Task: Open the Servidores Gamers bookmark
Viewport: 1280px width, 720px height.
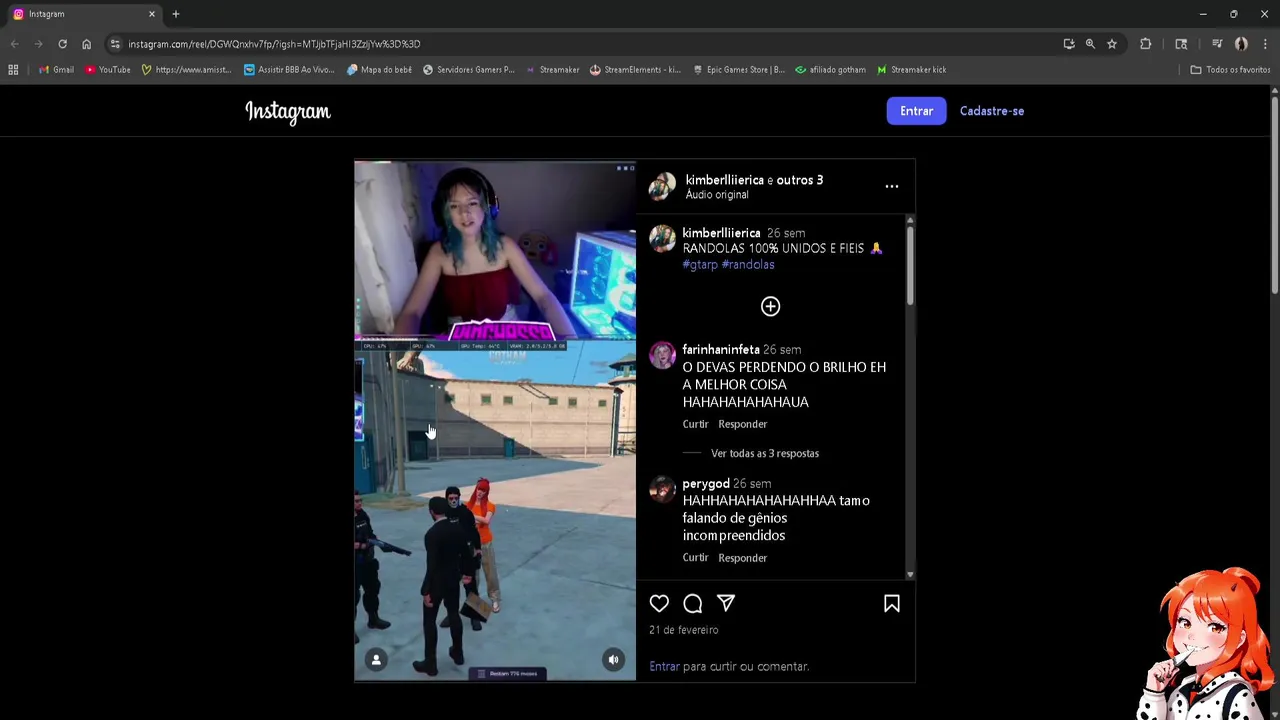Action: [469, 70]
